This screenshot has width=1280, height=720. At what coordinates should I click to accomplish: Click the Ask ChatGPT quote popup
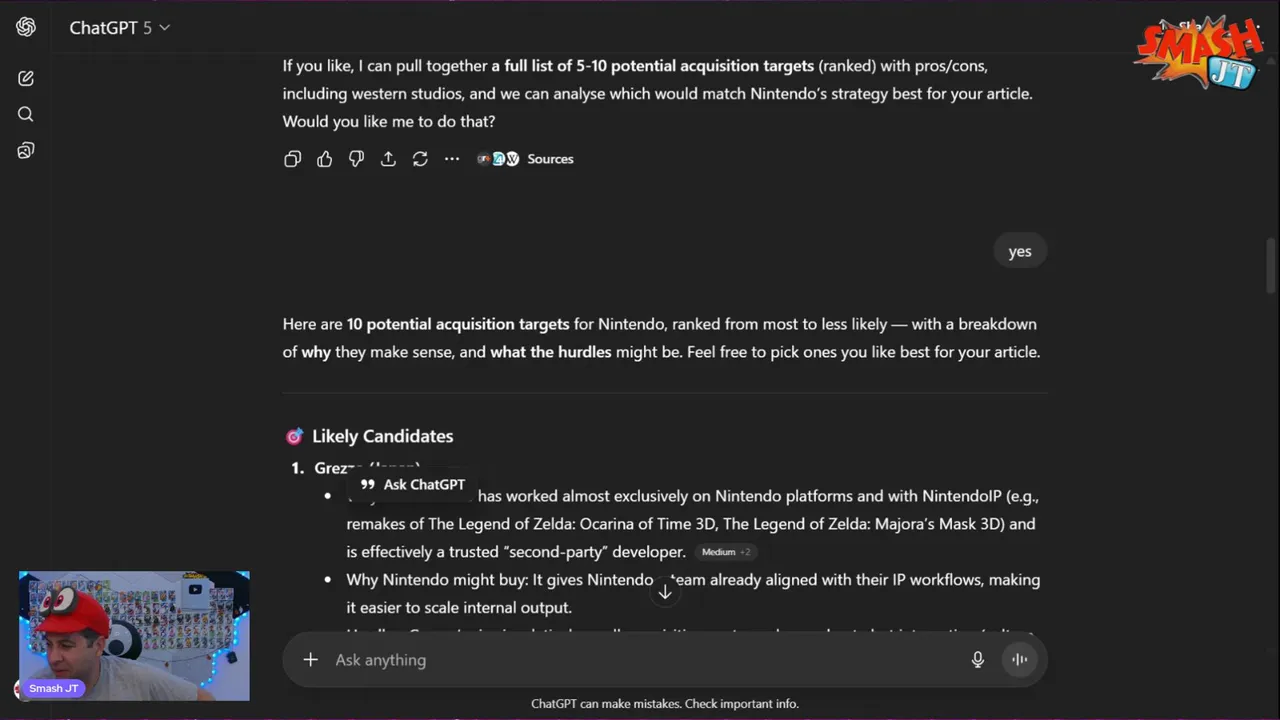tap(412, 485)
